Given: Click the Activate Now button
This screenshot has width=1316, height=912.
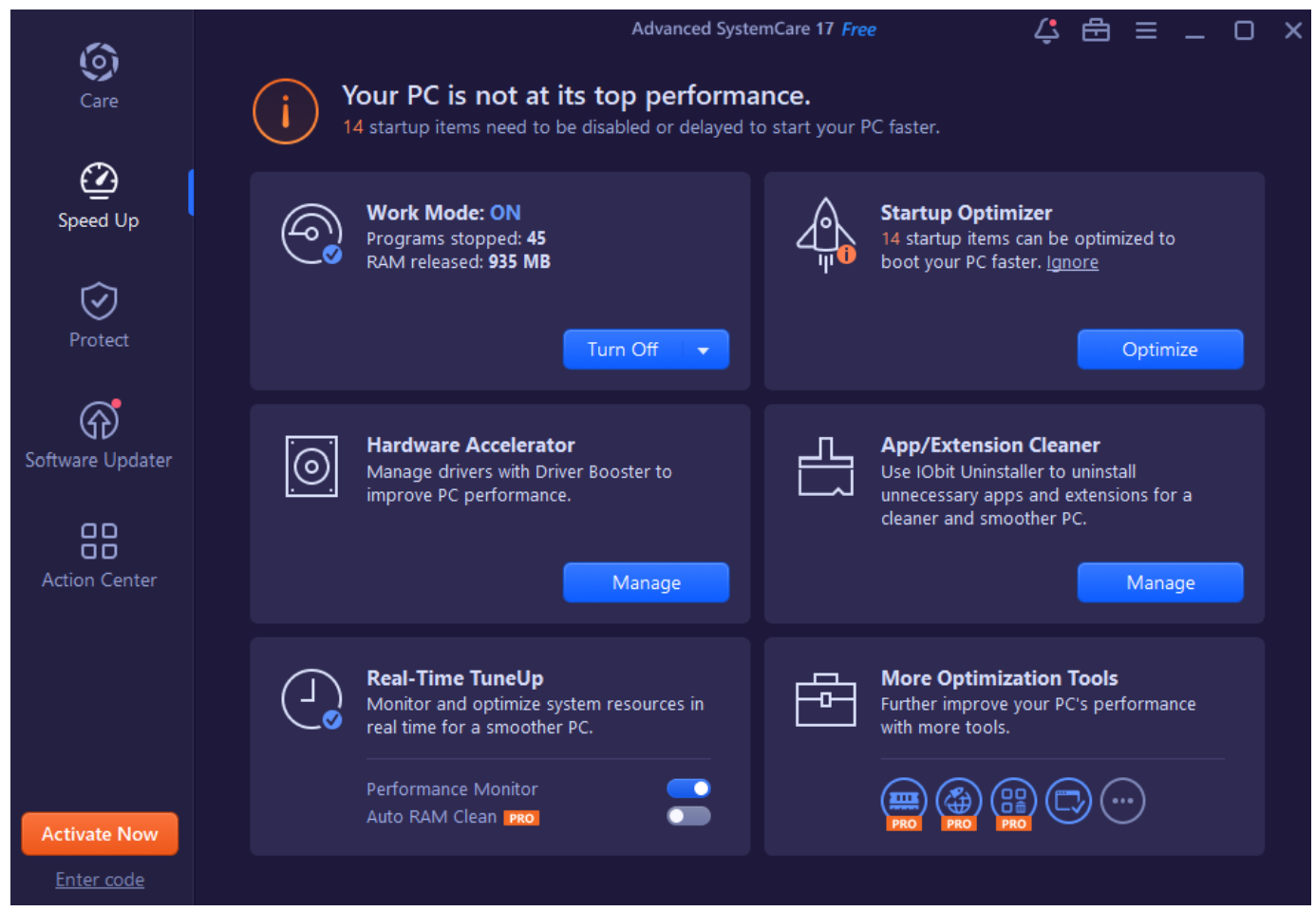Looking at the screenshot, I should click(x=100, y=834).
